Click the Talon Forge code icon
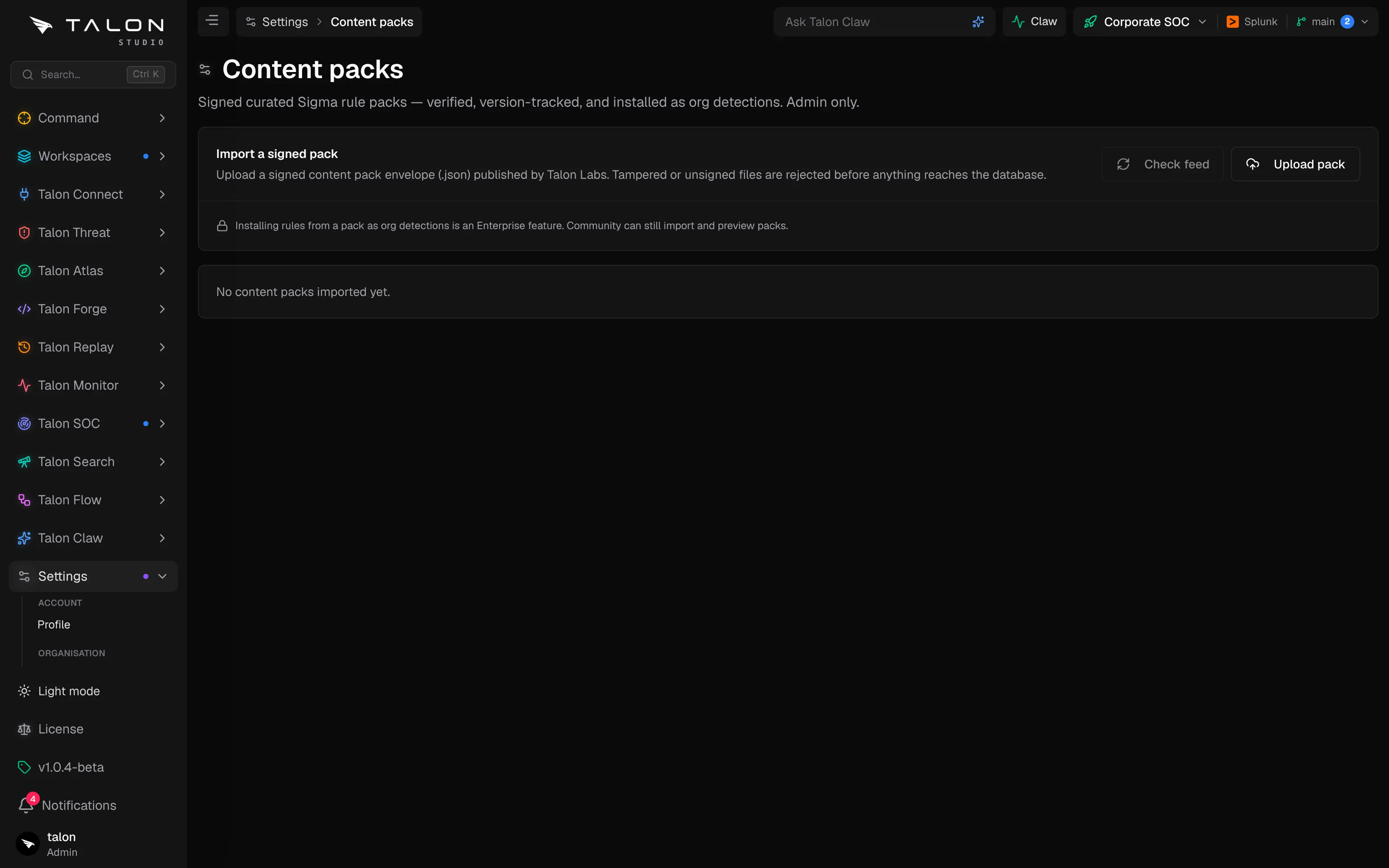1389x868 pixels. [x=24, y=309]
